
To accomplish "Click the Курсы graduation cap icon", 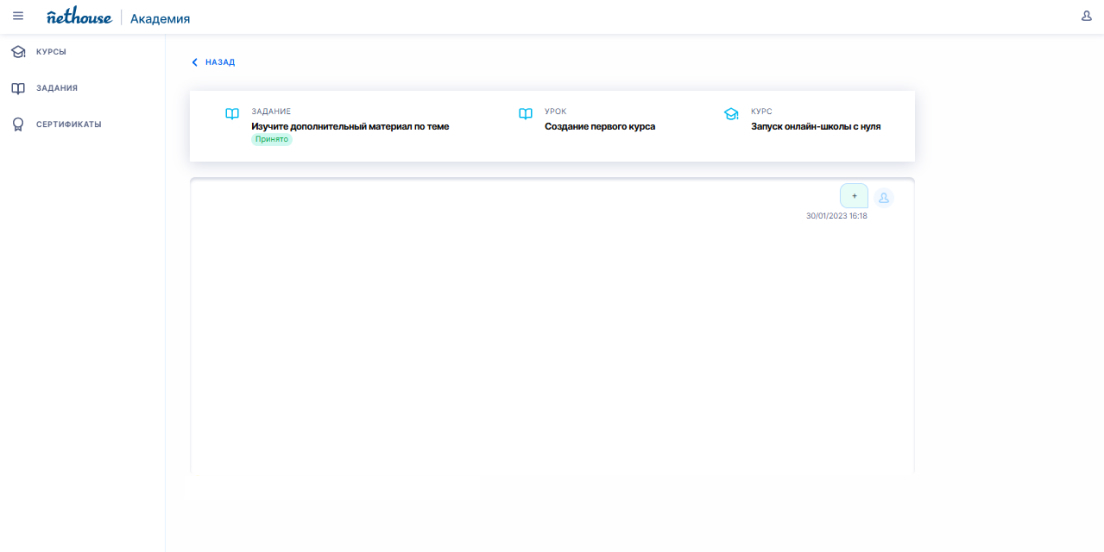I will tap(18, 51).
